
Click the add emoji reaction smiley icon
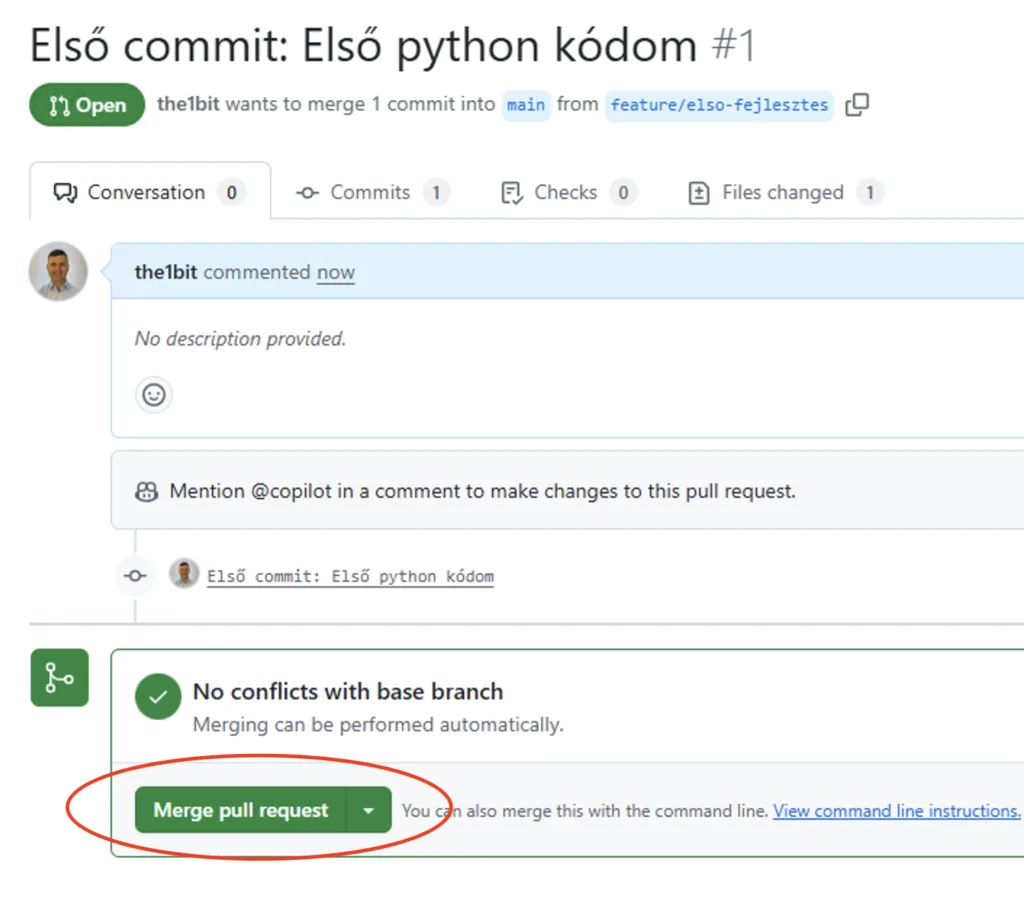tap(154, 395)
